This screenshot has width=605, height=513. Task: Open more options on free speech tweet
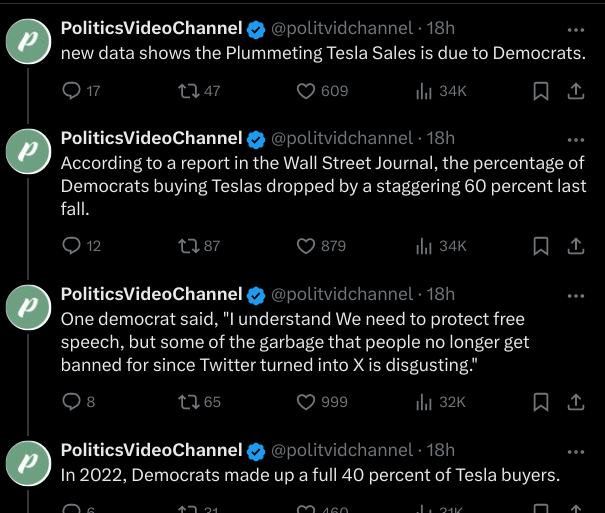click(x=576, y=296)
